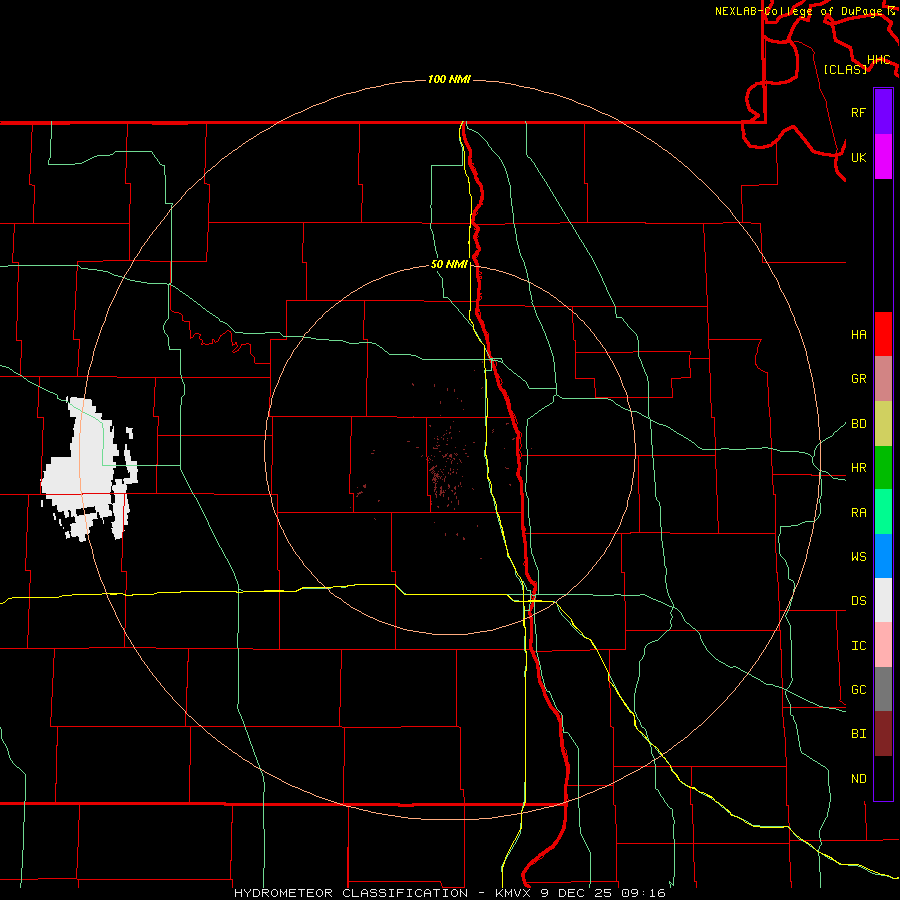The height and width of the screenshot is (900, 900).
Task: Click the HYDROMETEOR CLASSIFICATION title text
Action: point(351,893)
